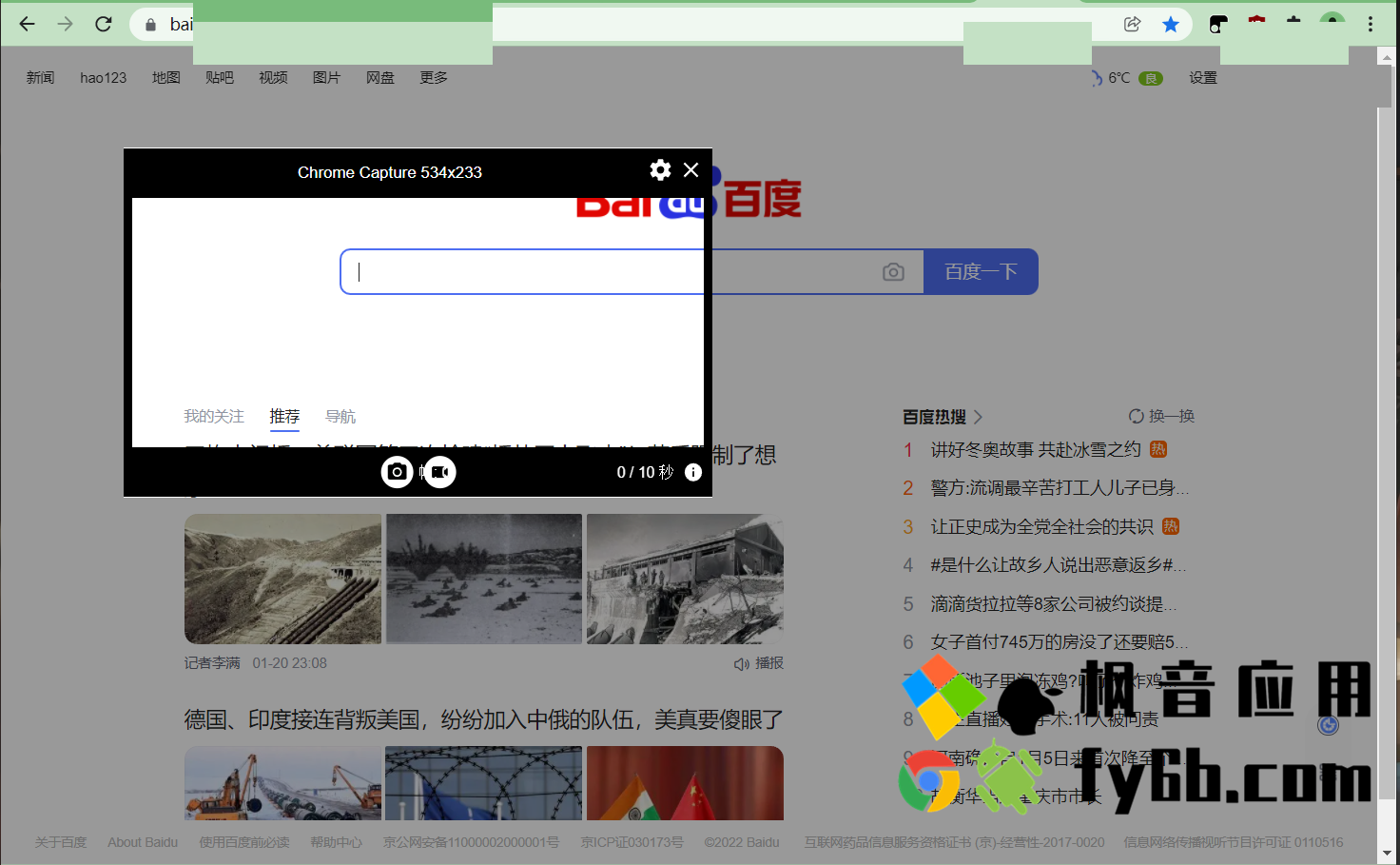Open 地图 in top navigation

pyautogui.click(x=166, y=78)
